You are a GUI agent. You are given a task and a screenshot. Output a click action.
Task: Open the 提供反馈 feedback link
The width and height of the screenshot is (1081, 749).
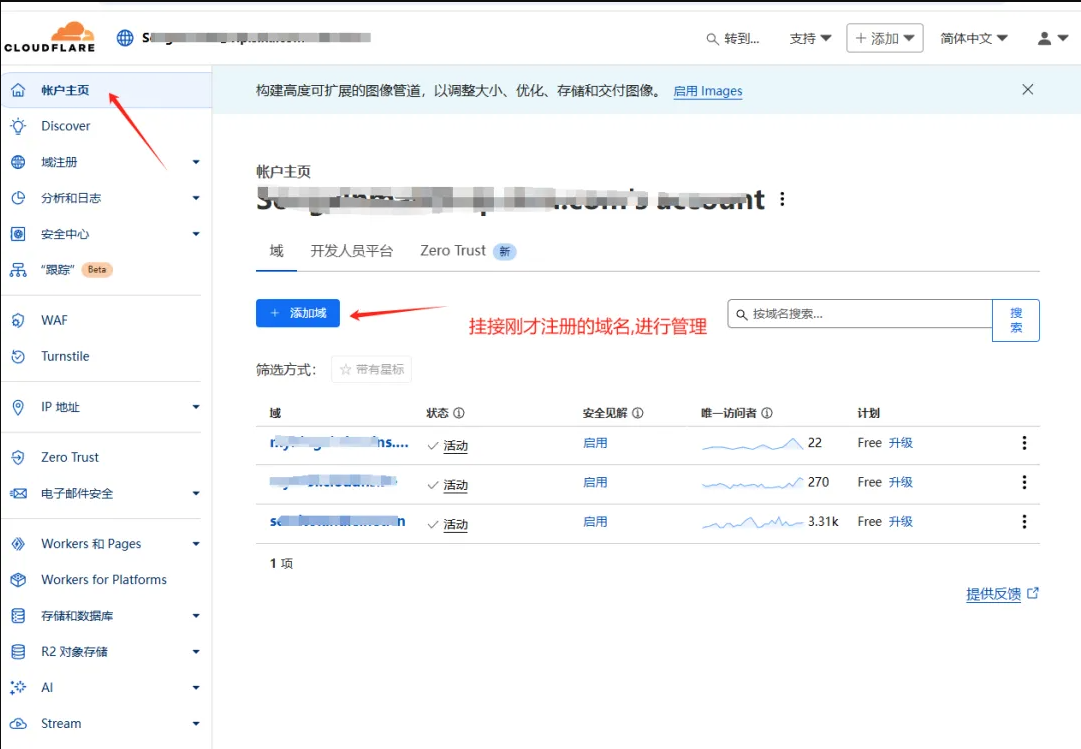1002,594
